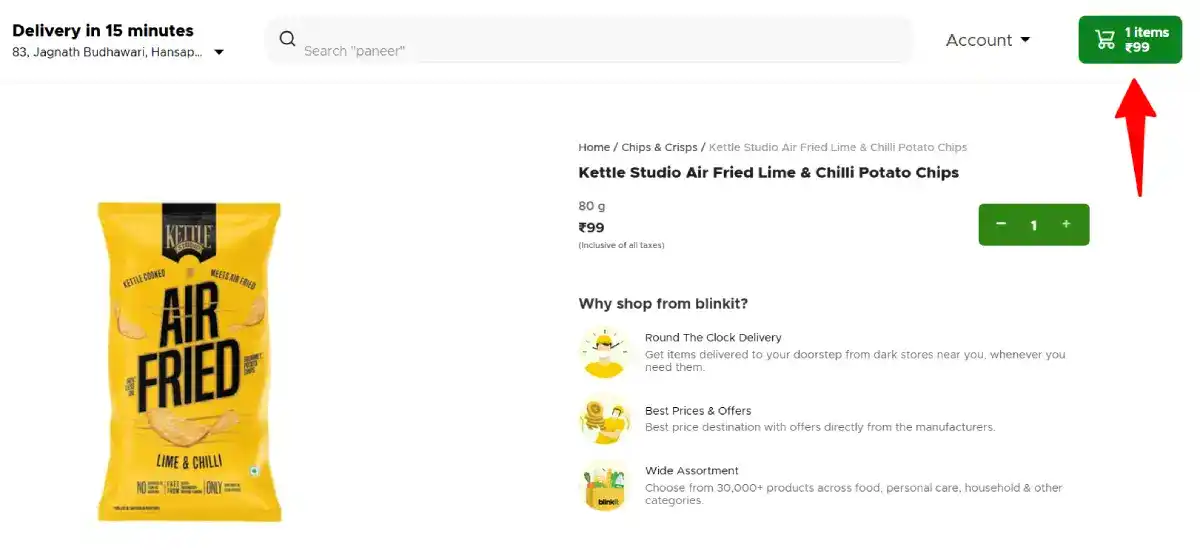Screen dimensions: 1200x550
Task: Click the 80 g weight label
Action: (x=592, y=206)
